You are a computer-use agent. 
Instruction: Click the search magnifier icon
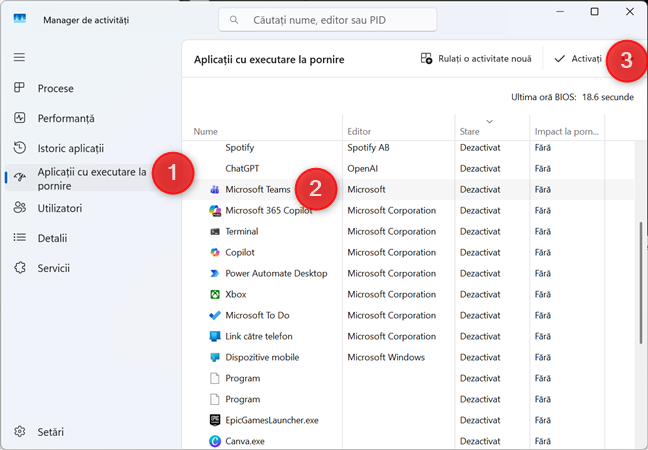234,20
